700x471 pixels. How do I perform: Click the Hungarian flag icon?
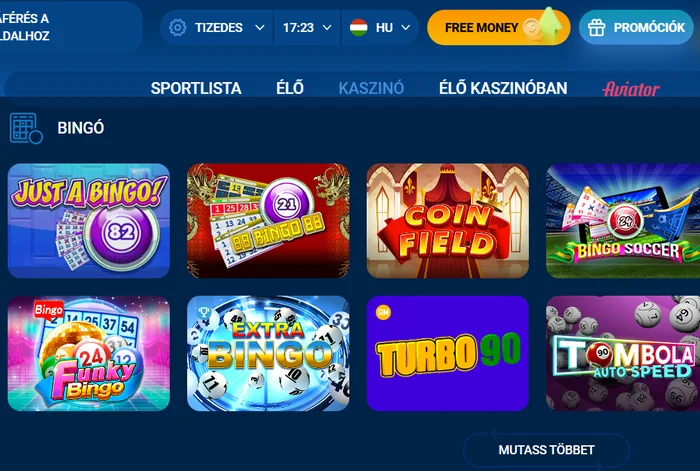(x=358, y=28)
